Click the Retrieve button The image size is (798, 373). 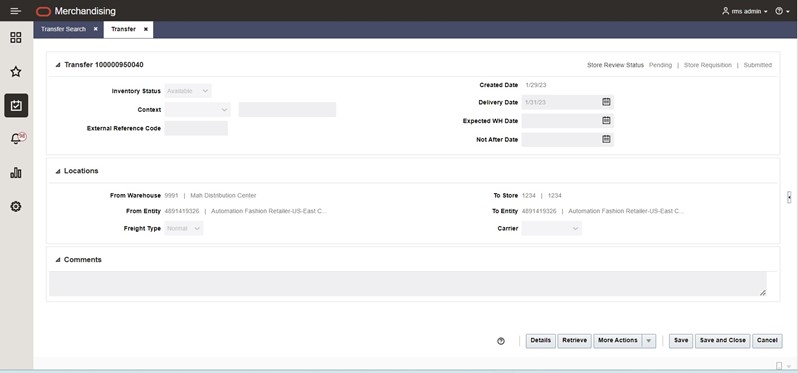click(575, 341)
